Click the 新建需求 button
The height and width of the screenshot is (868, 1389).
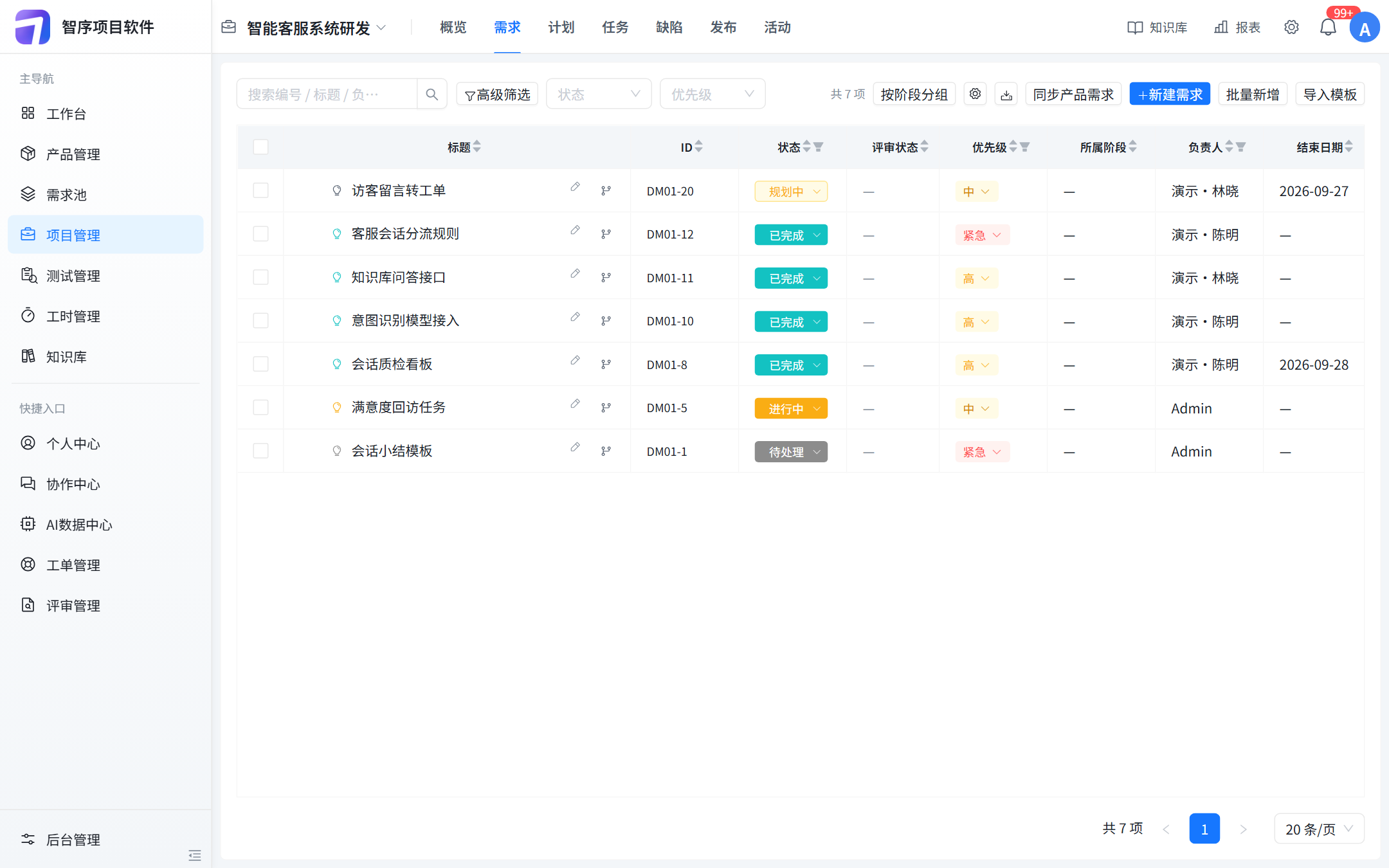(1170, 94)
